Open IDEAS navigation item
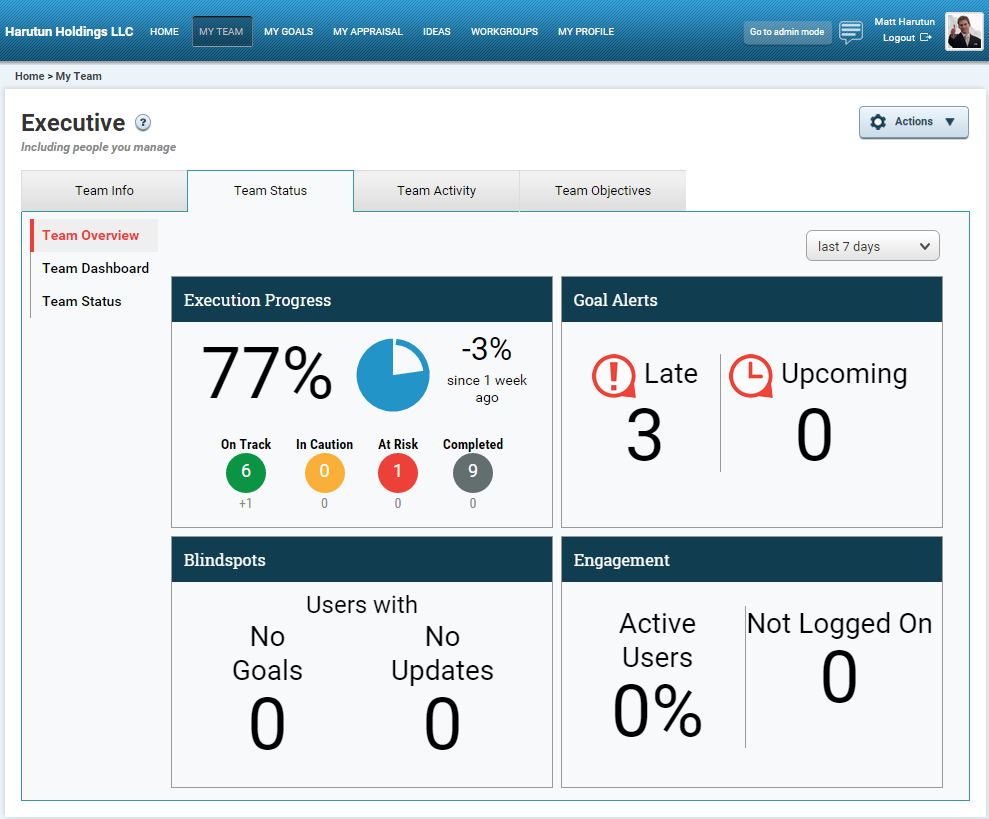 point(436,32)
